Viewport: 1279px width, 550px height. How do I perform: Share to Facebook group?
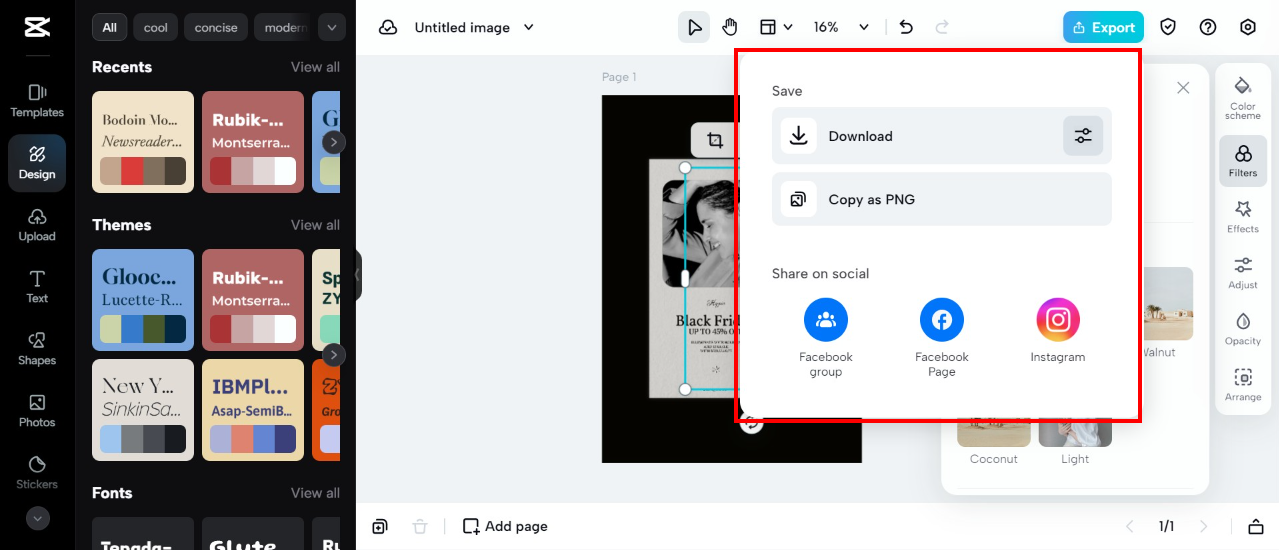[x=826, y=338]
